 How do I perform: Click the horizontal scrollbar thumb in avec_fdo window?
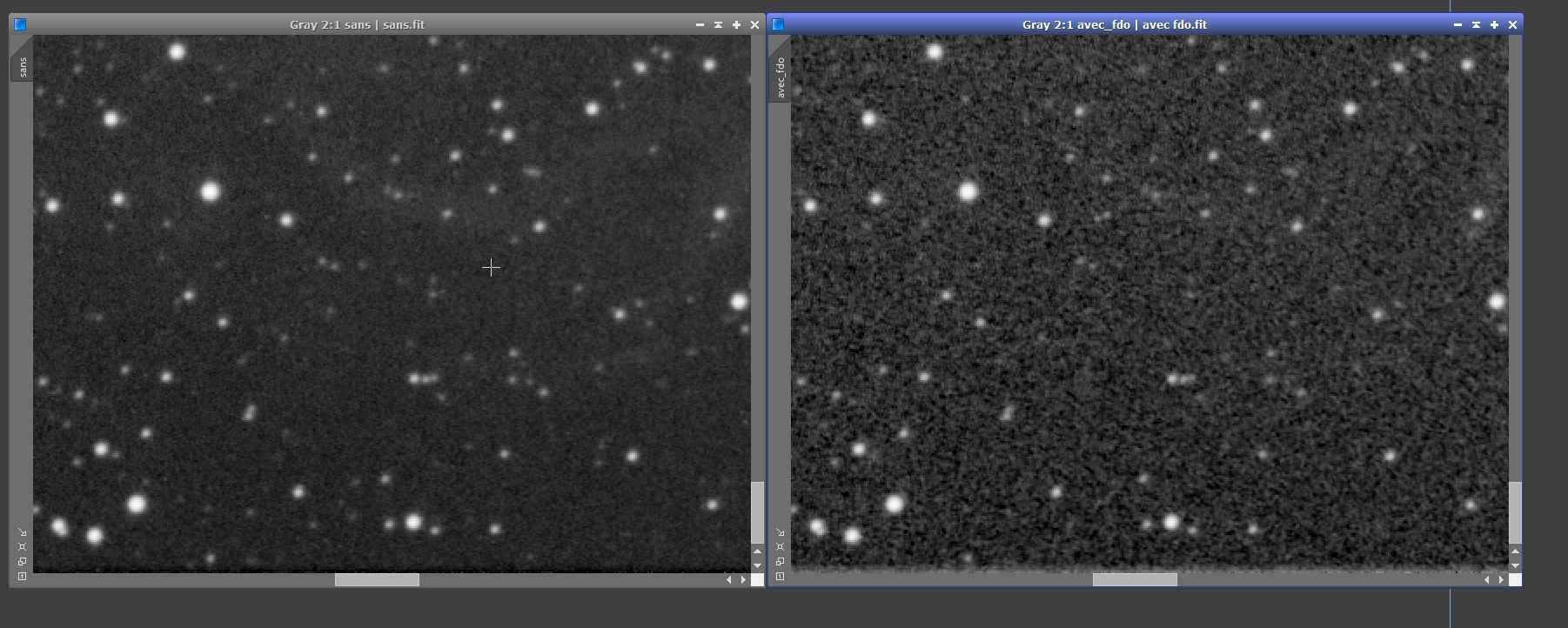coord(1135,580)
